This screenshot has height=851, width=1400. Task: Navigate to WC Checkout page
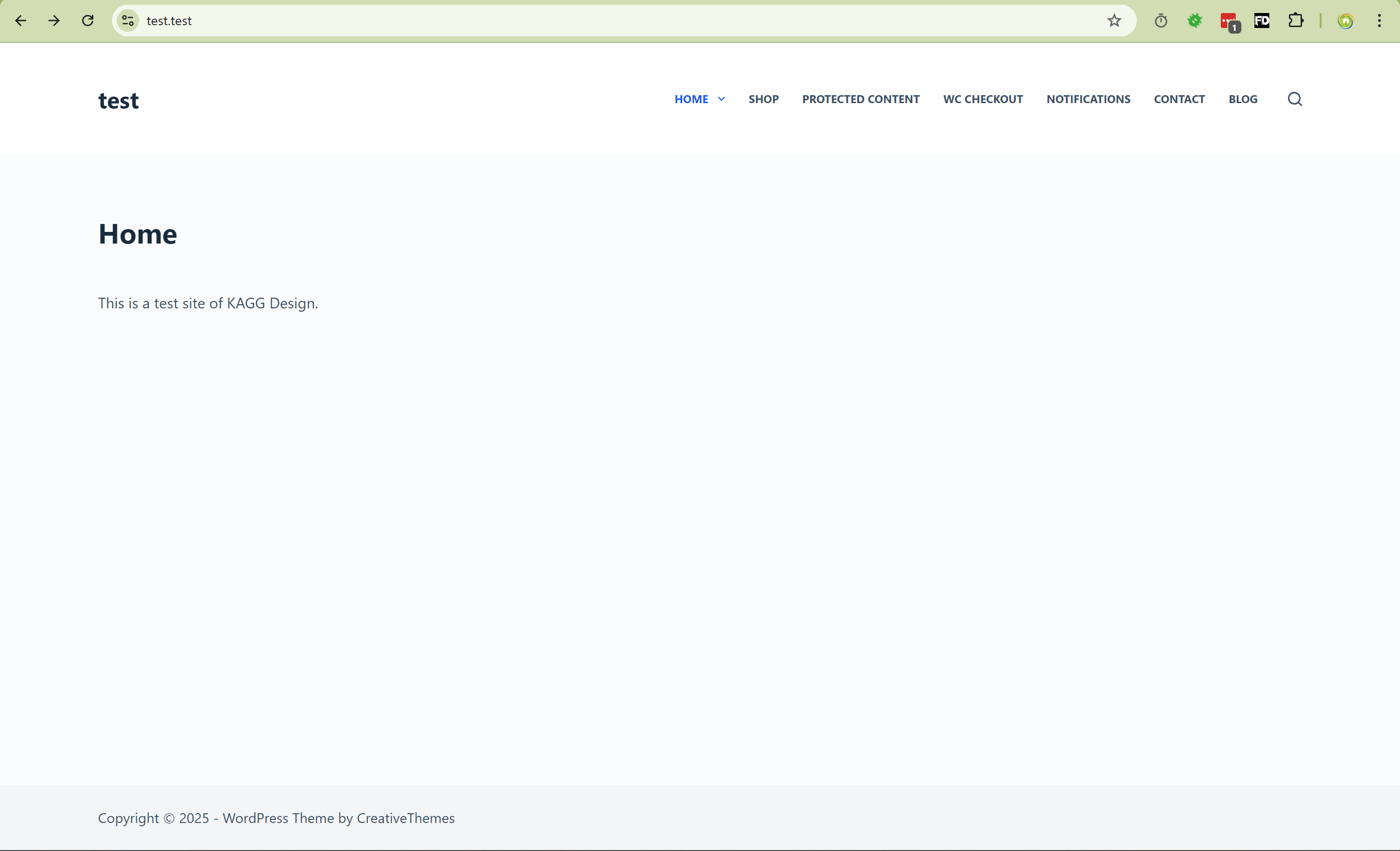[x=982, y=99]
